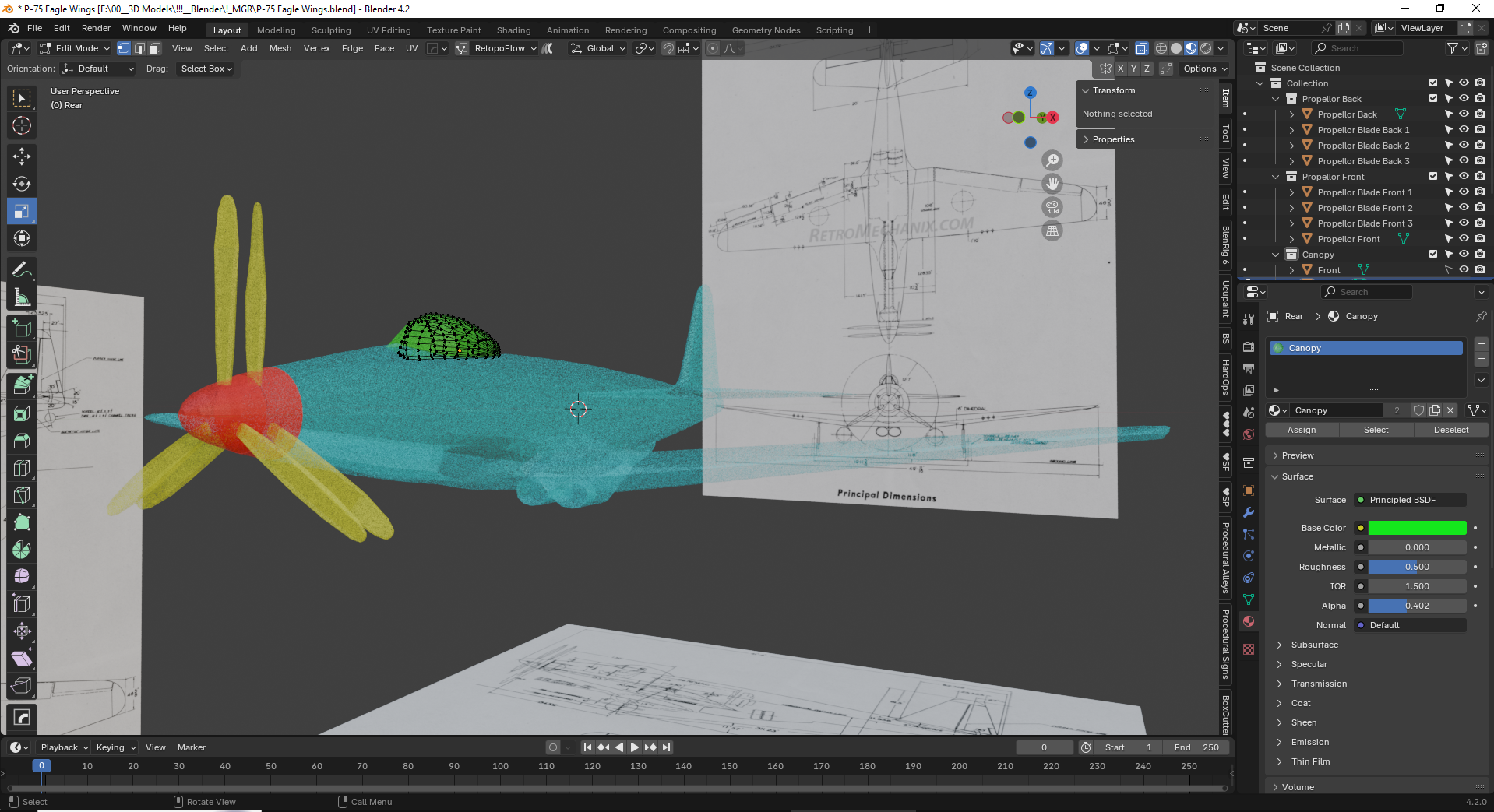Open the Vertex menu
Viewport: 1494px width, 812px height.
tap(317, 48)
